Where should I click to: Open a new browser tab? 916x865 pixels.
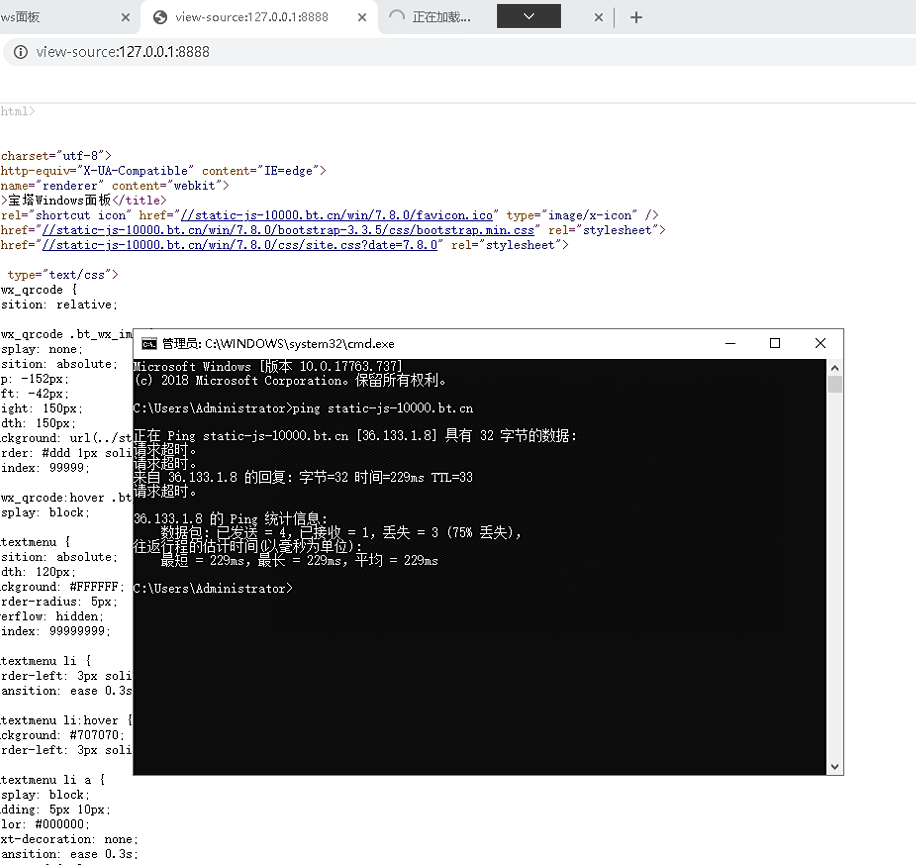coord(636,18)
